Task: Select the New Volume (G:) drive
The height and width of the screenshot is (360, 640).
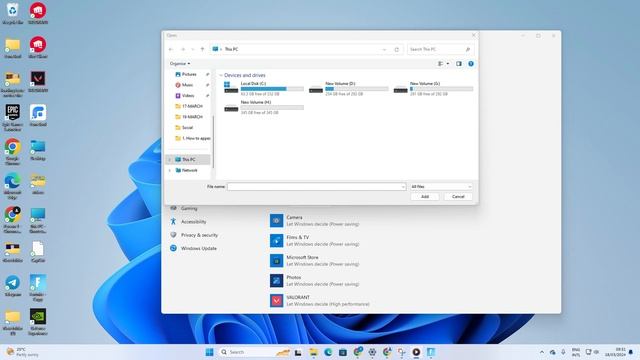Action: (x=433, y=89)
